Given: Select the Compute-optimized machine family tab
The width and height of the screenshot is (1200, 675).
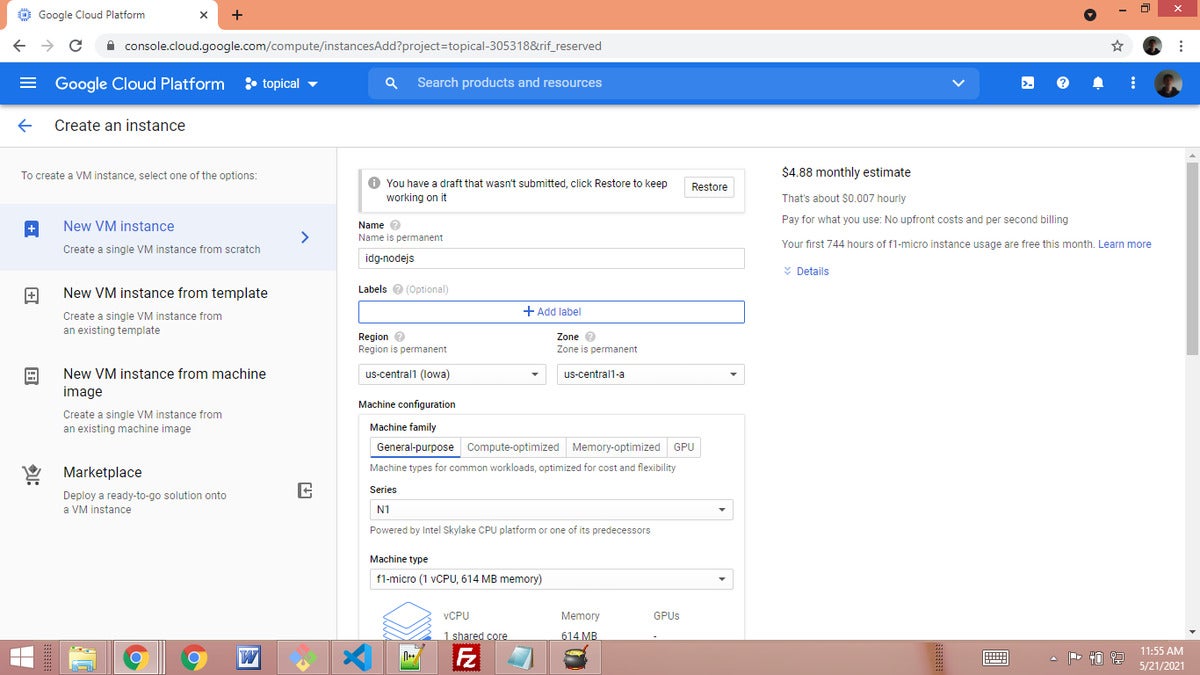Looking at the screenshot, I should 513,447.
